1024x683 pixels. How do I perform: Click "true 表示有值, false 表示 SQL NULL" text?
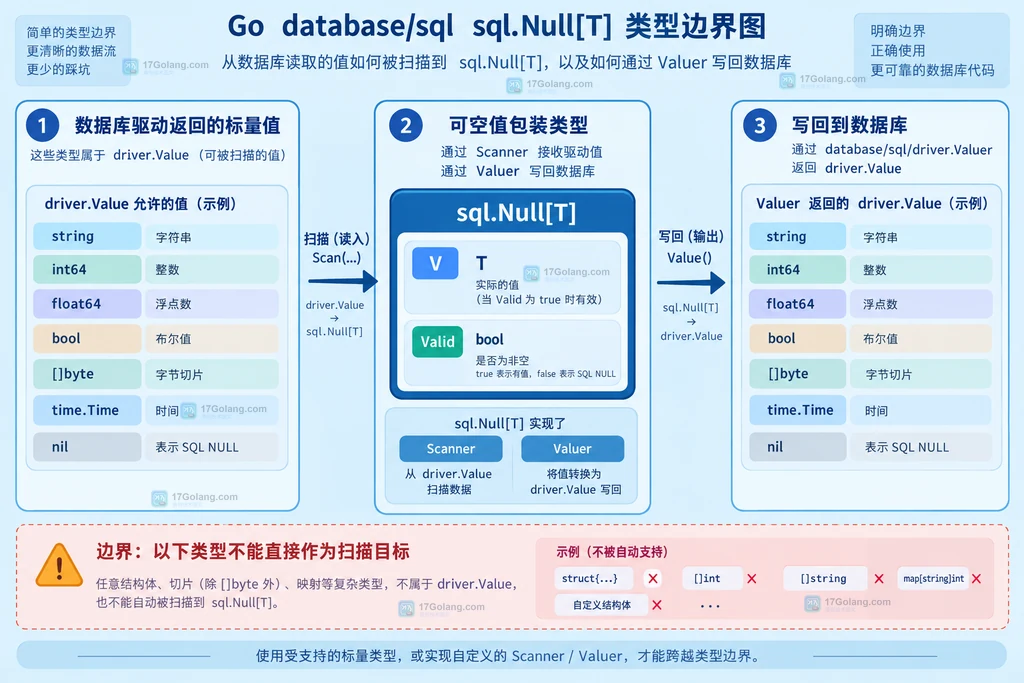pos(545,374)
